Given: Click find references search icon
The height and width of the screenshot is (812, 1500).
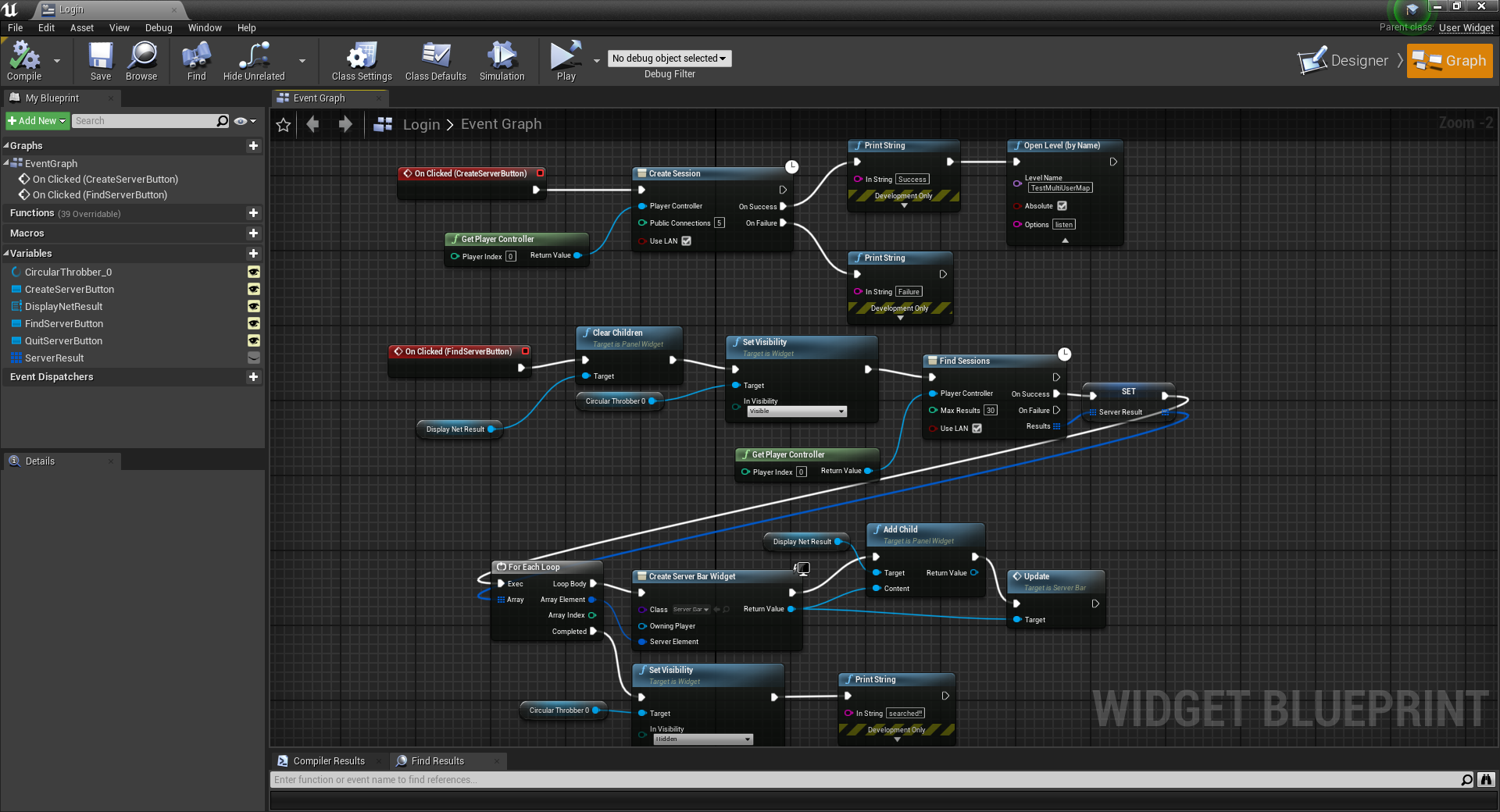Looking at the screenshot, I should (1466, 780).
